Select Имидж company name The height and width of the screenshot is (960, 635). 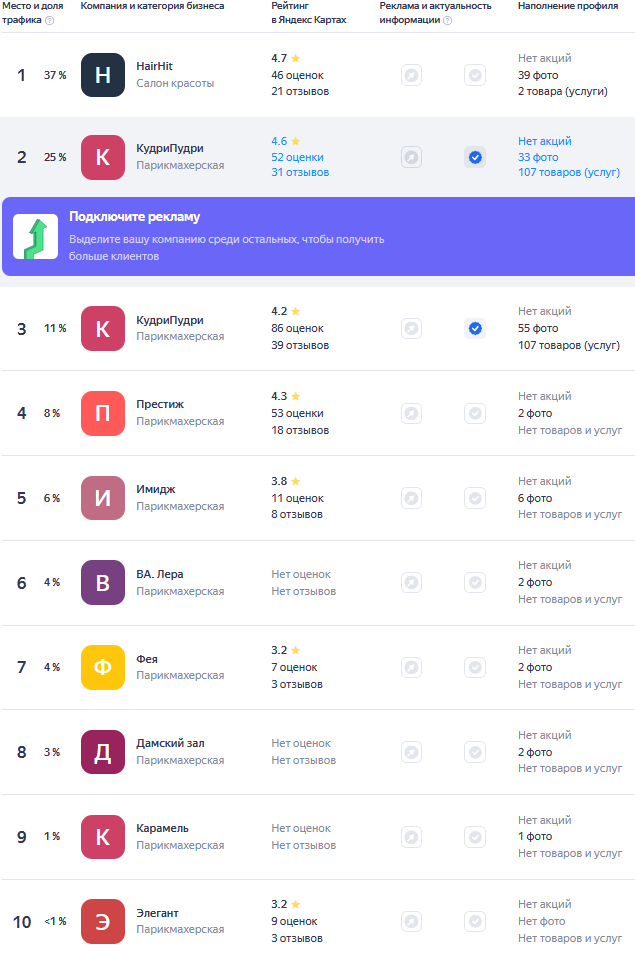(156, 489)
